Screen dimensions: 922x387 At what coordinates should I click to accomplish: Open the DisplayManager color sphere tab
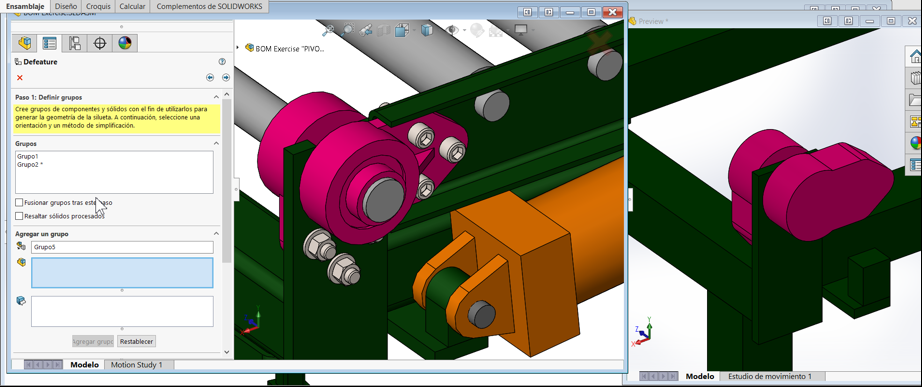125,43
